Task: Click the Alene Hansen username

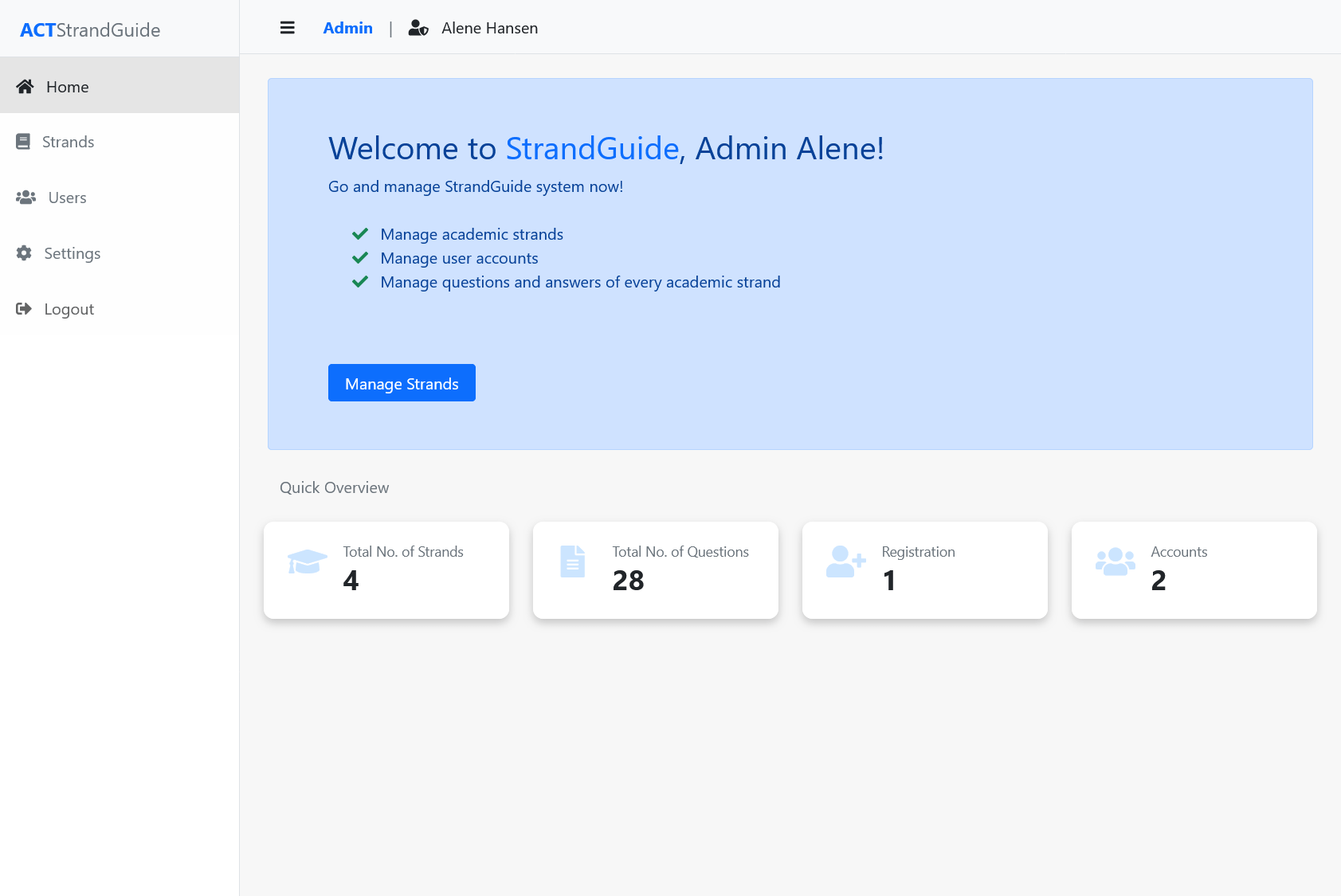Action: 489,28
